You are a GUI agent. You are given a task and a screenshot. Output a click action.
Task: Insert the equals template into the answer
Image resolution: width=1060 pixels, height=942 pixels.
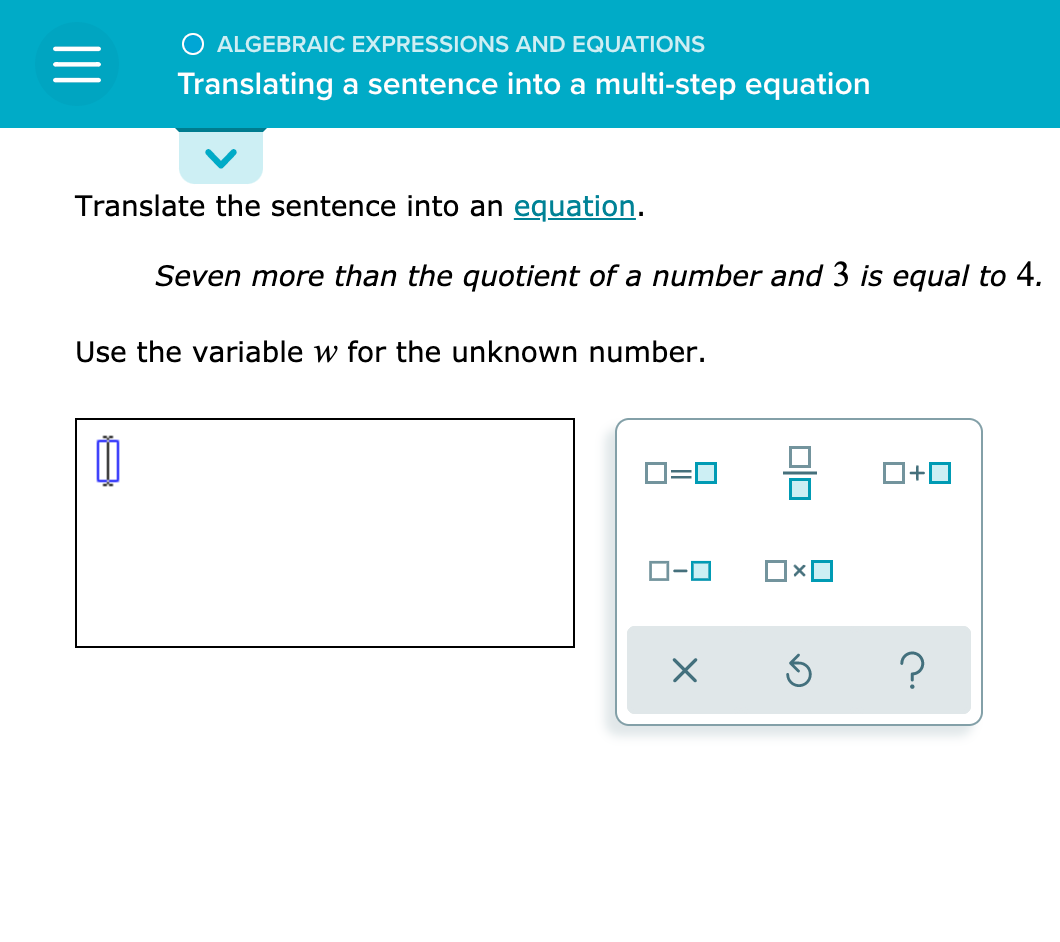681,472
